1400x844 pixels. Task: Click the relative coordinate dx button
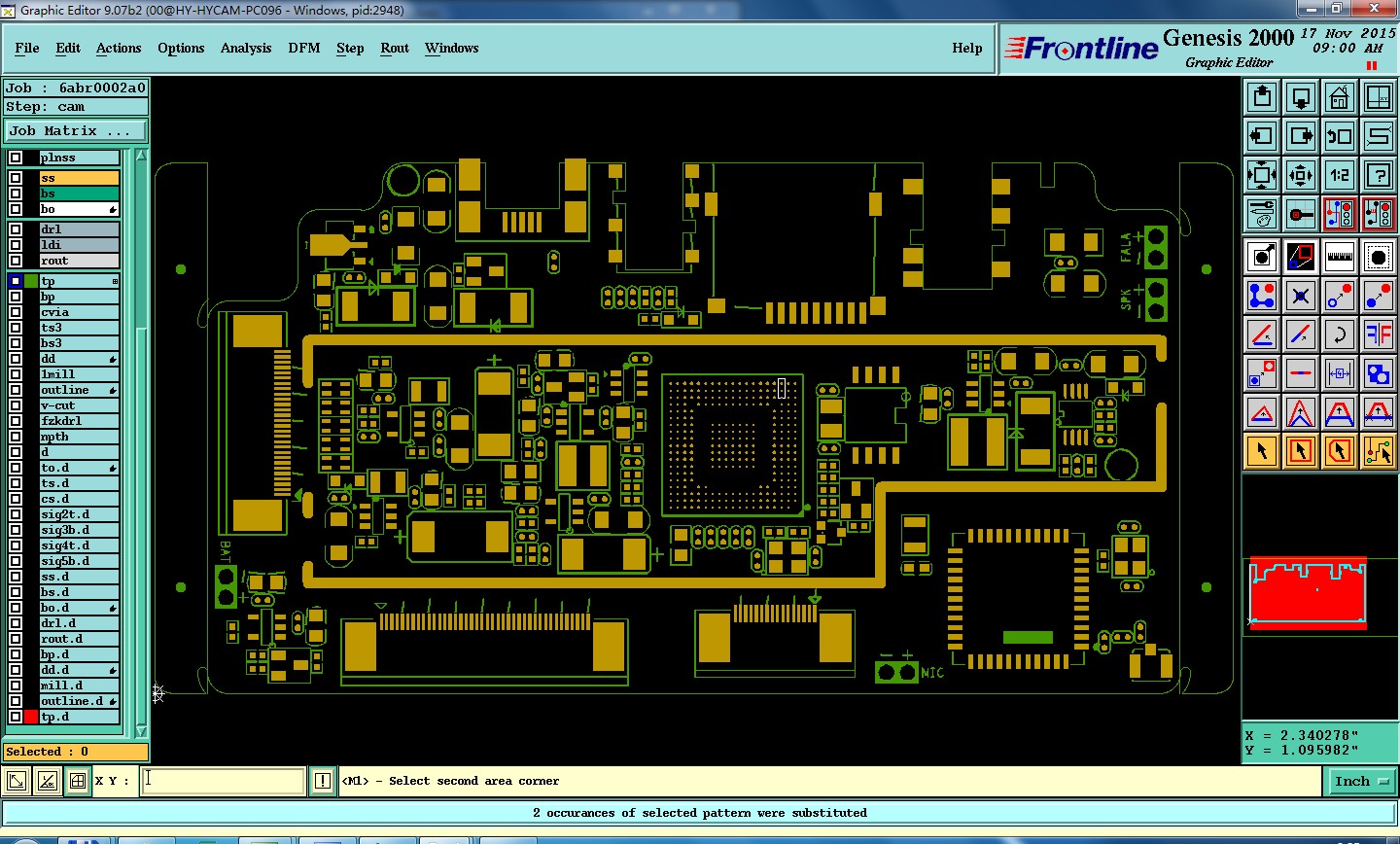click(47, 781)
